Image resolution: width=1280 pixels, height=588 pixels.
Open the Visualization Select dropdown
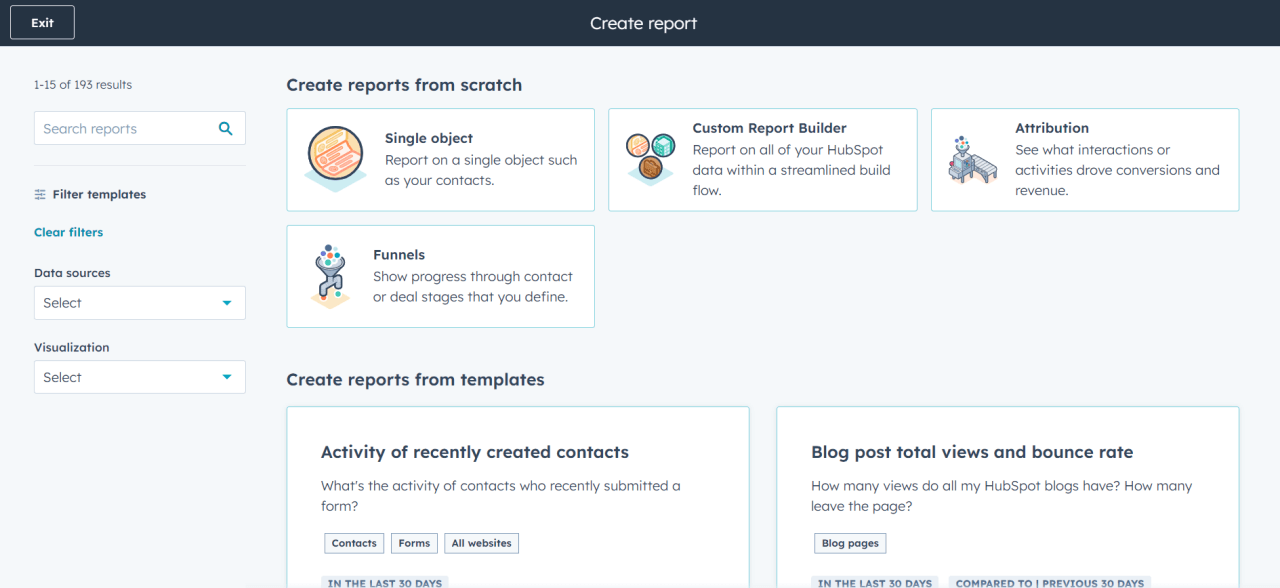pyautogui.click(x=139, y=377)
